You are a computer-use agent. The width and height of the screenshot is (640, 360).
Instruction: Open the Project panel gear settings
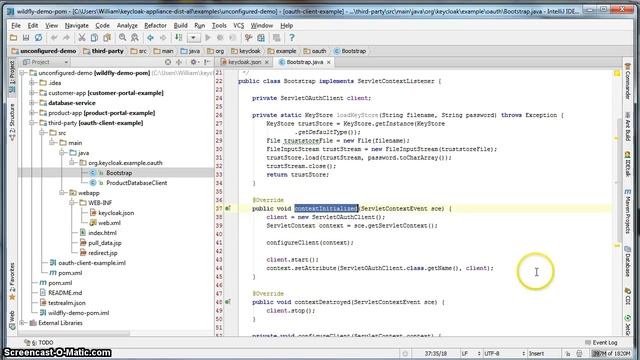(194, 62)
